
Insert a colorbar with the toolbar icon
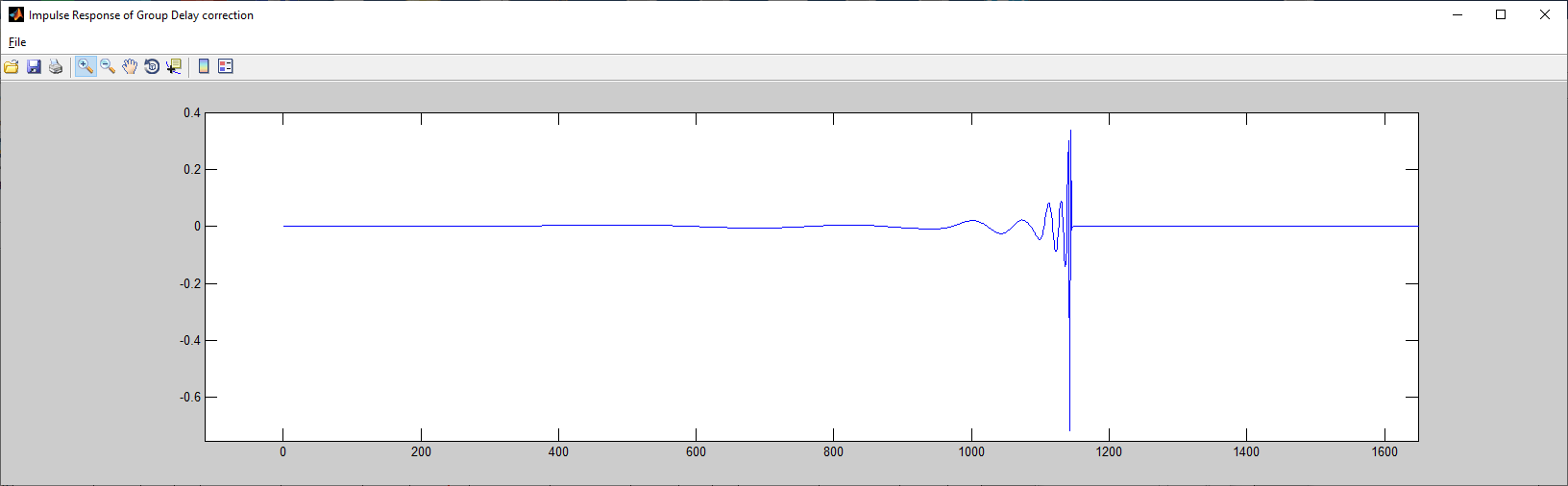point(204,66)
